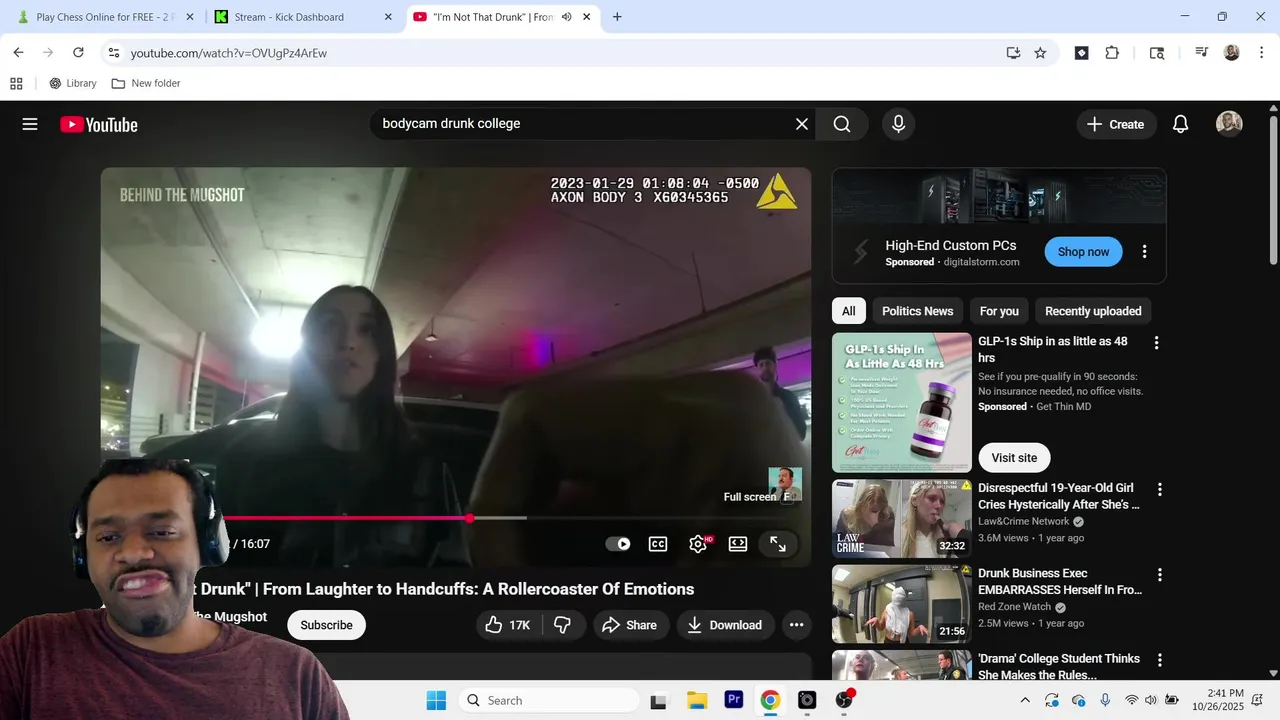
Task: Open the YouTube account avatar menu
Action: pos(1229,124)
